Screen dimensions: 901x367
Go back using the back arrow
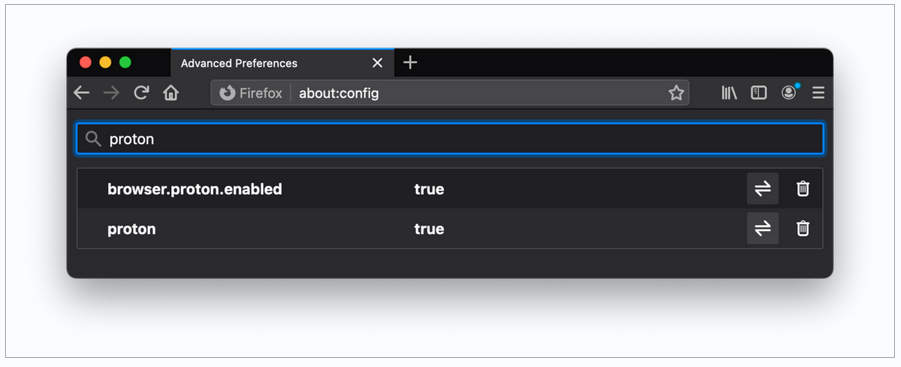82,93
